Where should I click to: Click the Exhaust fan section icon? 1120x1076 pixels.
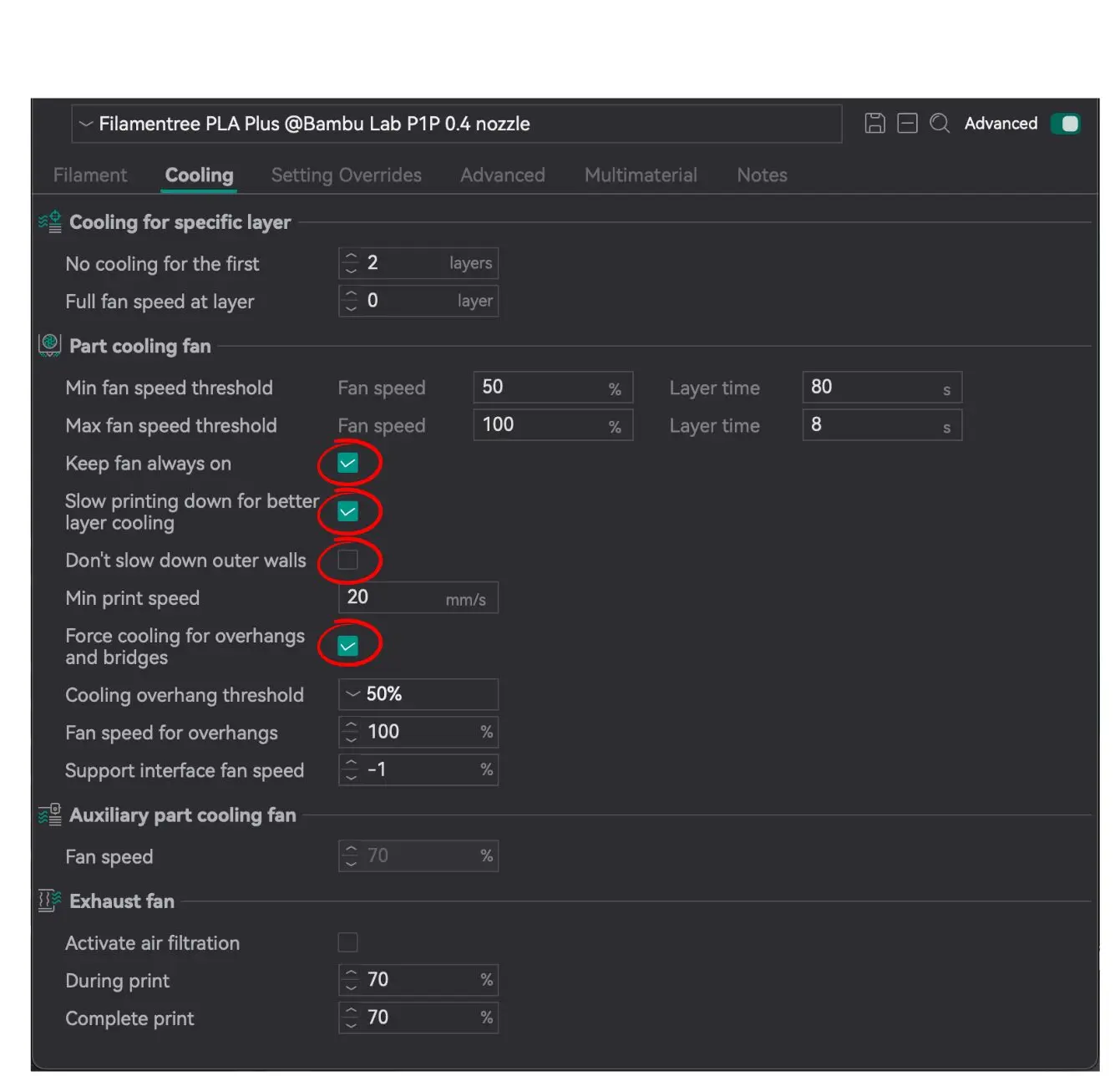pyautogui.click(x=50, y=901)
